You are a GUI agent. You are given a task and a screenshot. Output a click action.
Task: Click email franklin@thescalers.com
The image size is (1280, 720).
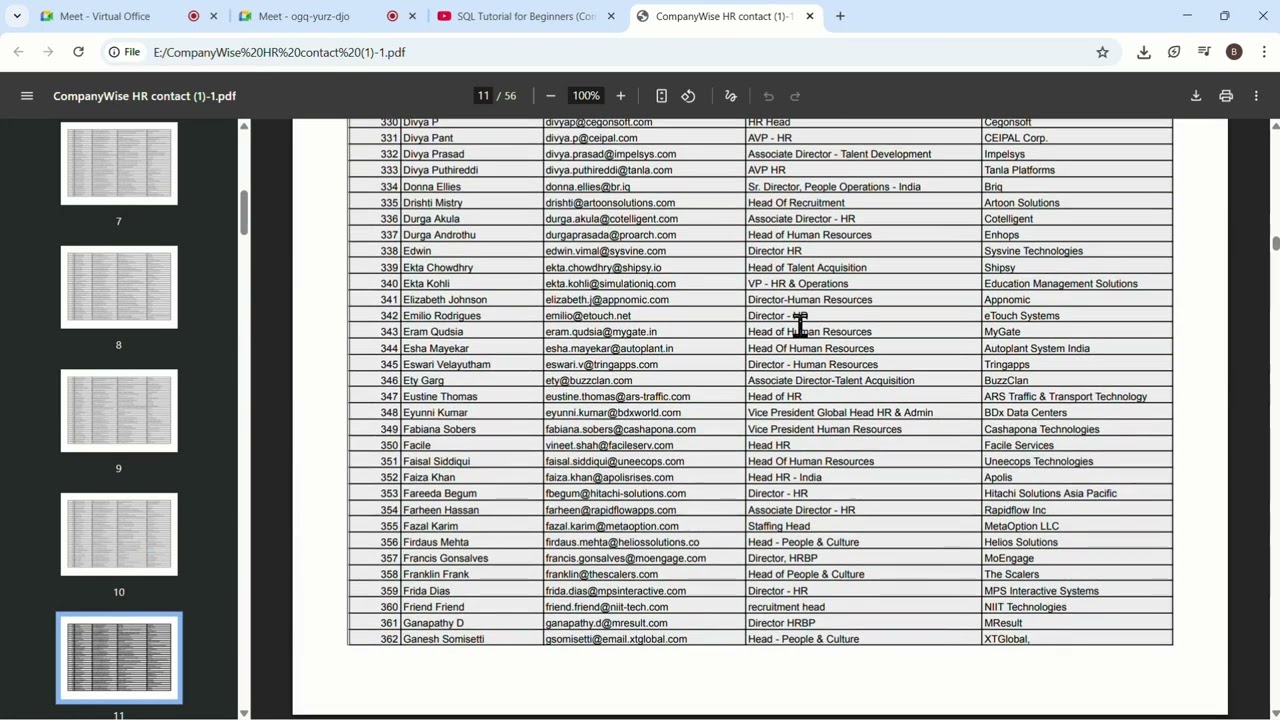click(x=602, y=575)
